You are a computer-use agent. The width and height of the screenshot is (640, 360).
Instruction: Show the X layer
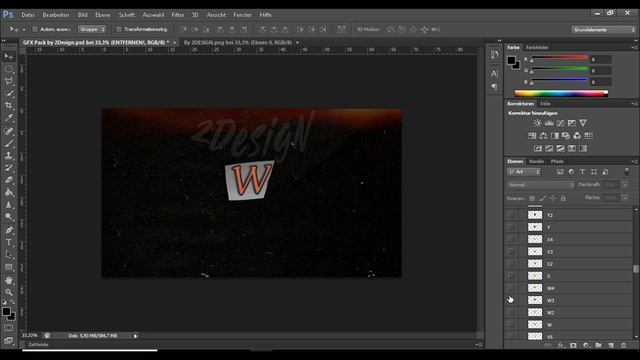(511, 276)
